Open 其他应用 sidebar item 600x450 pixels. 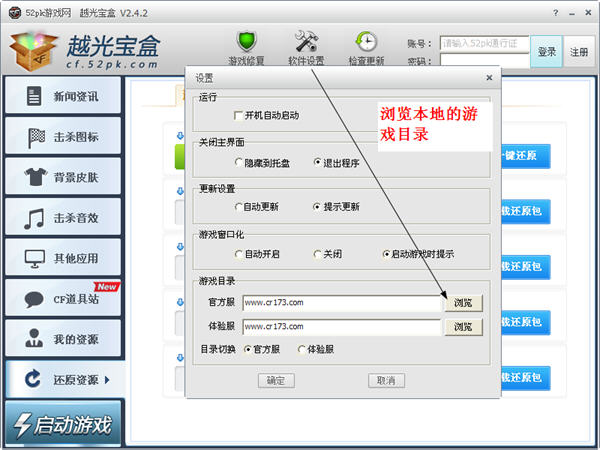63,258
